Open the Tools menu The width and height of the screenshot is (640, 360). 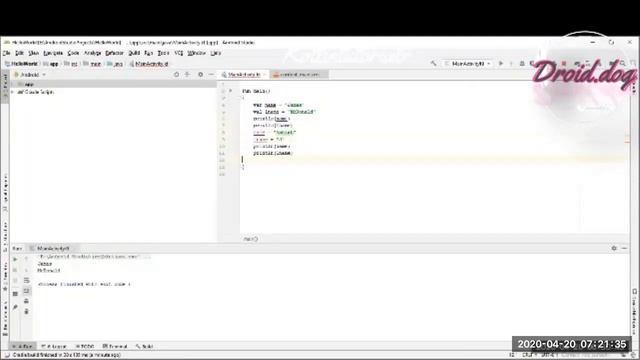[x=163, y=53]
